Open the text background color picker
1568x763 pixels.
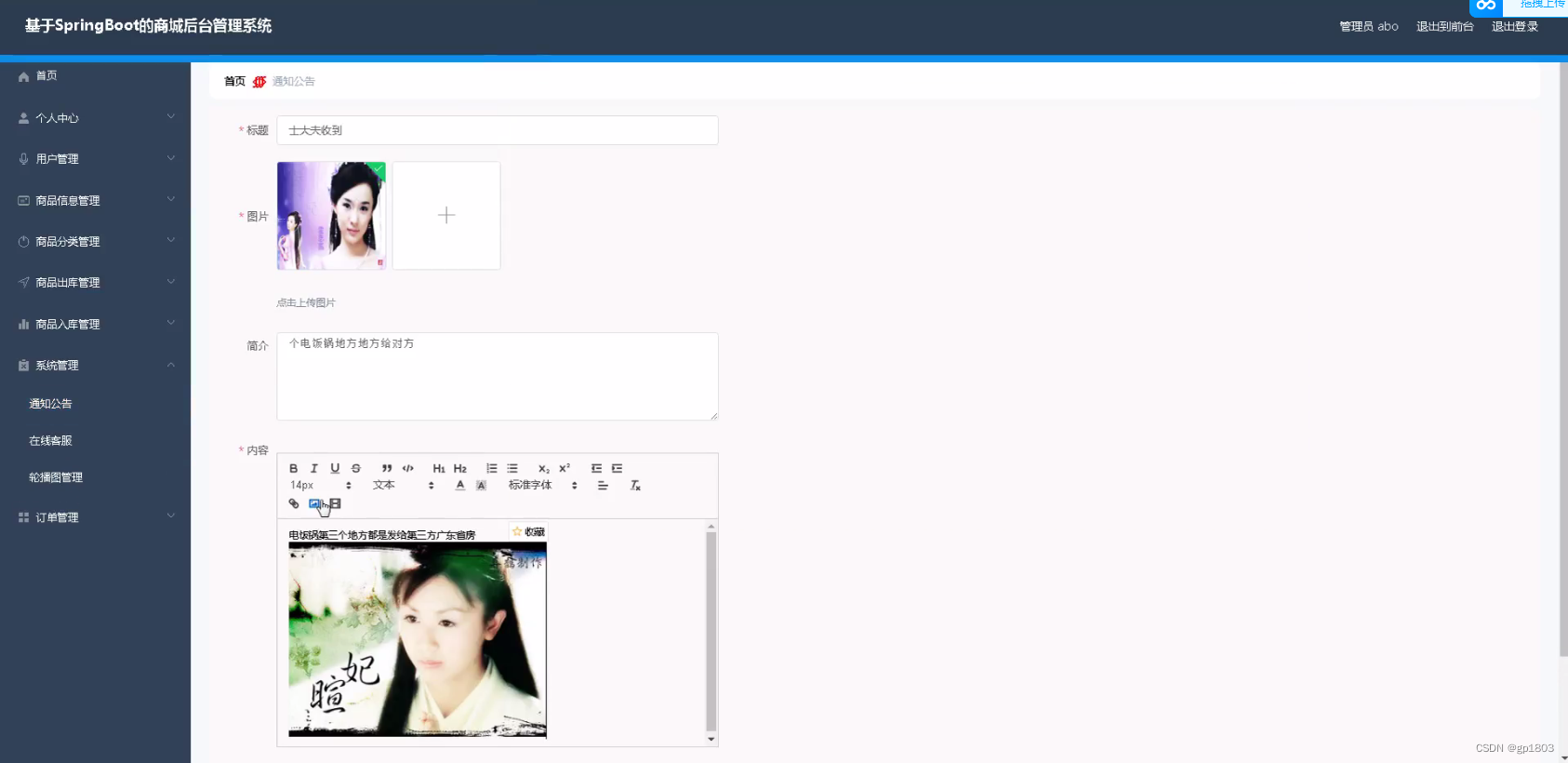tap(481, 486)
